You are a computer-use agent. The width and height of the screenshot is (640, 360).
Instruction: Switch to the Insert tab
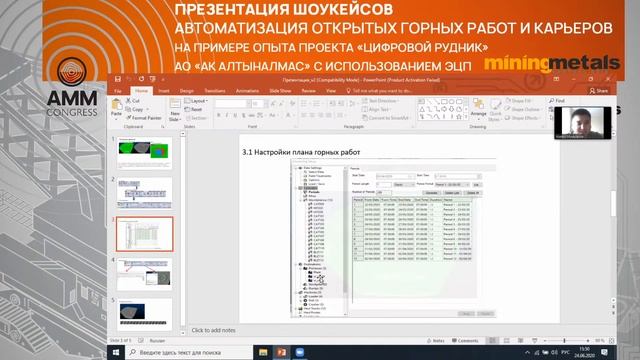coord(164,91)
